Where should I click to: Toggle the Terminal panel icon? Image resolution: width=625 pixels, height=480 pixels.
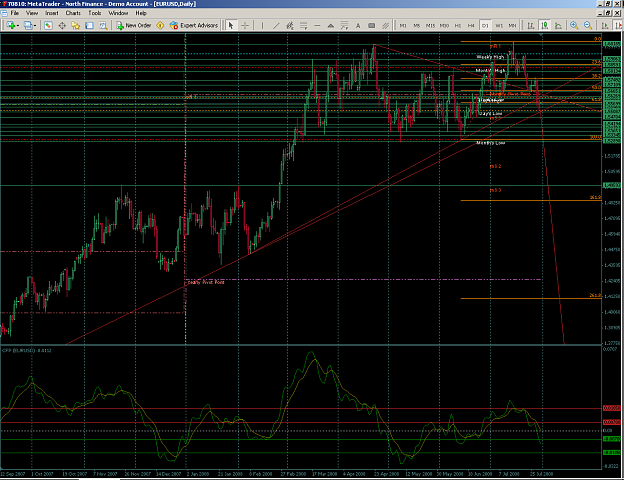click(x=89, y=26)
